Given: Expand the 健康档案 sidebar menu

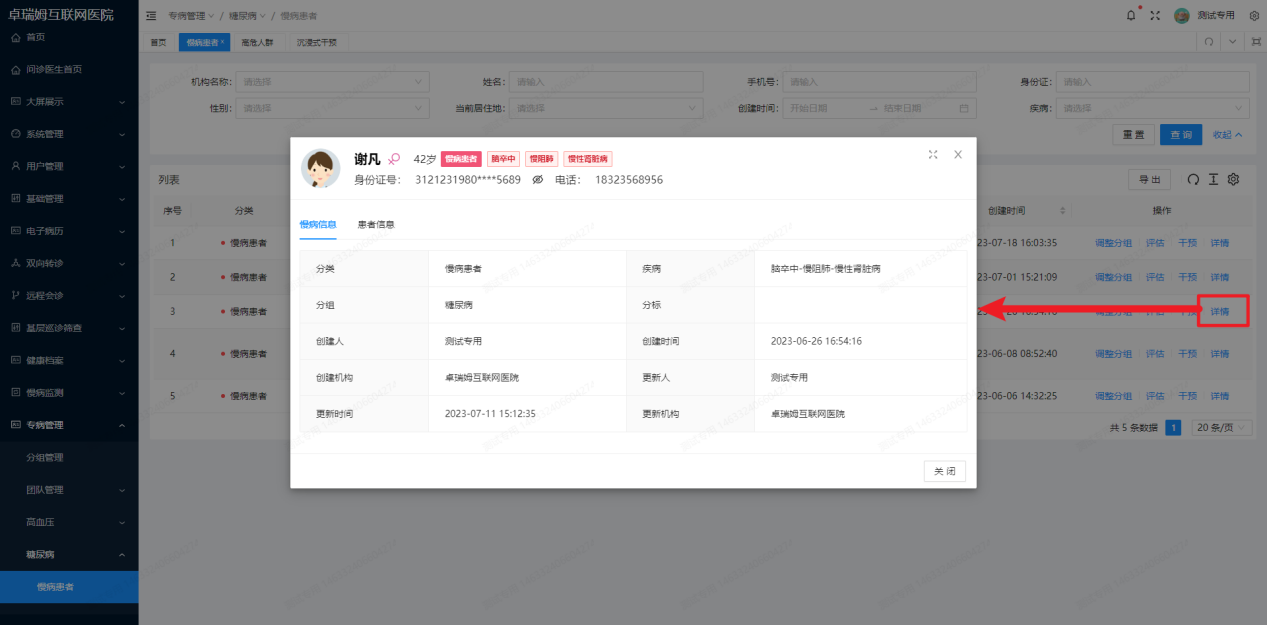Looking at the screenshot, I should [x=69, y=360].
